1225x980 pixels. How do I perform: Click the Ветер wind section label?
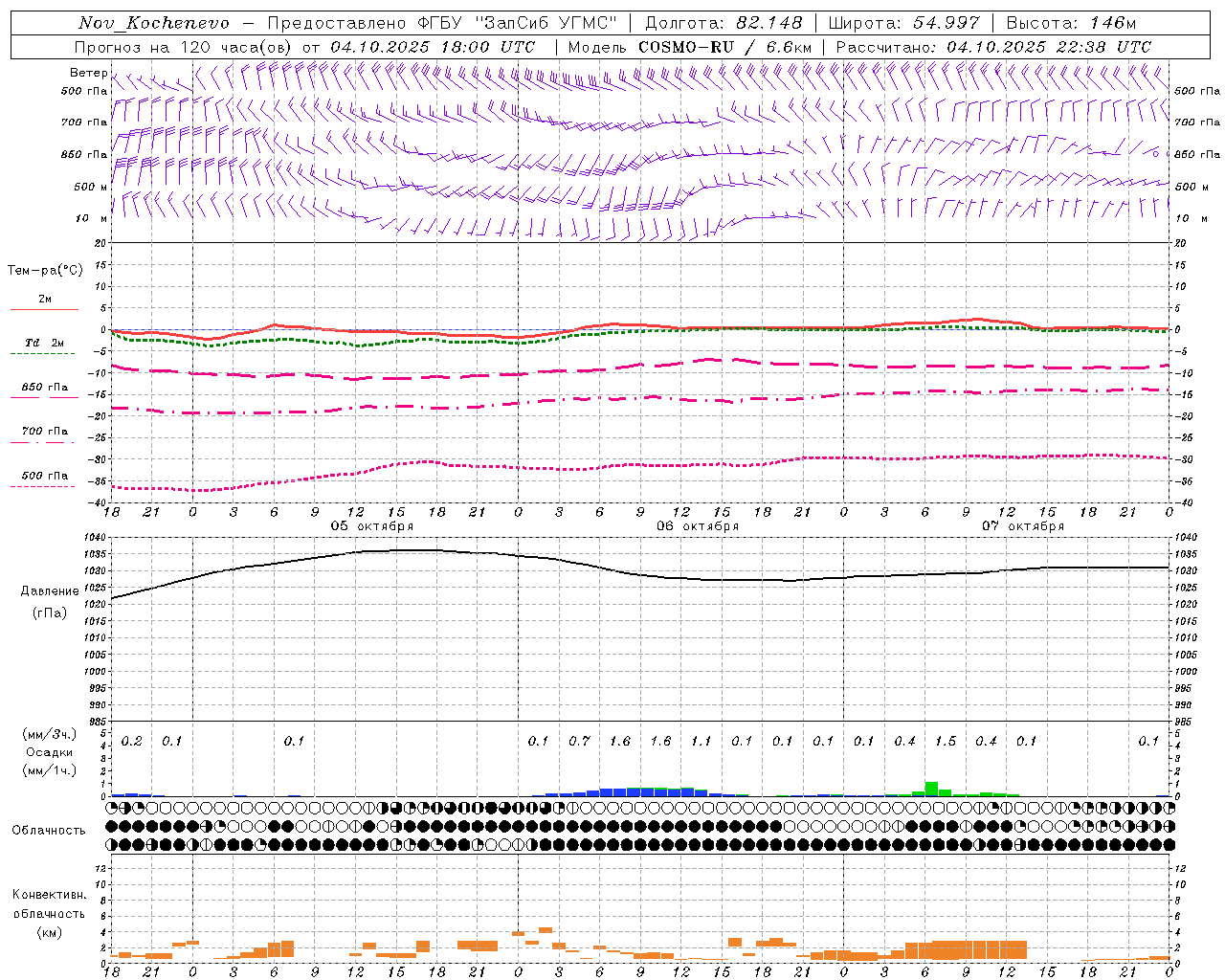(88, 73)
